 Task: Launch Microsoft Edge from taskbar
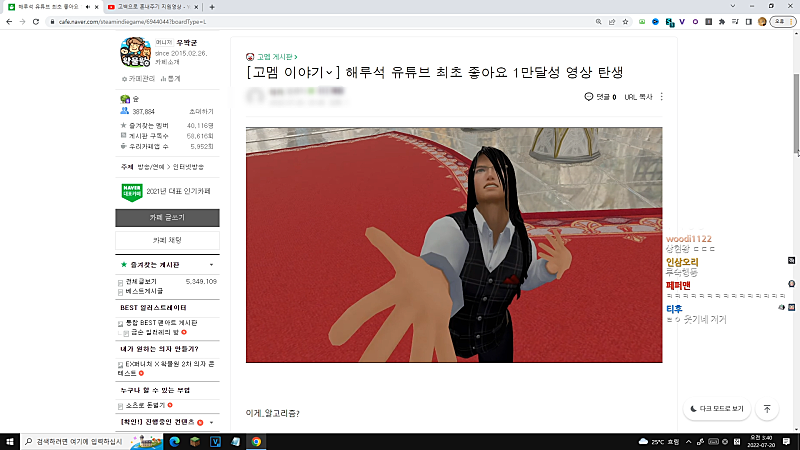174,442
